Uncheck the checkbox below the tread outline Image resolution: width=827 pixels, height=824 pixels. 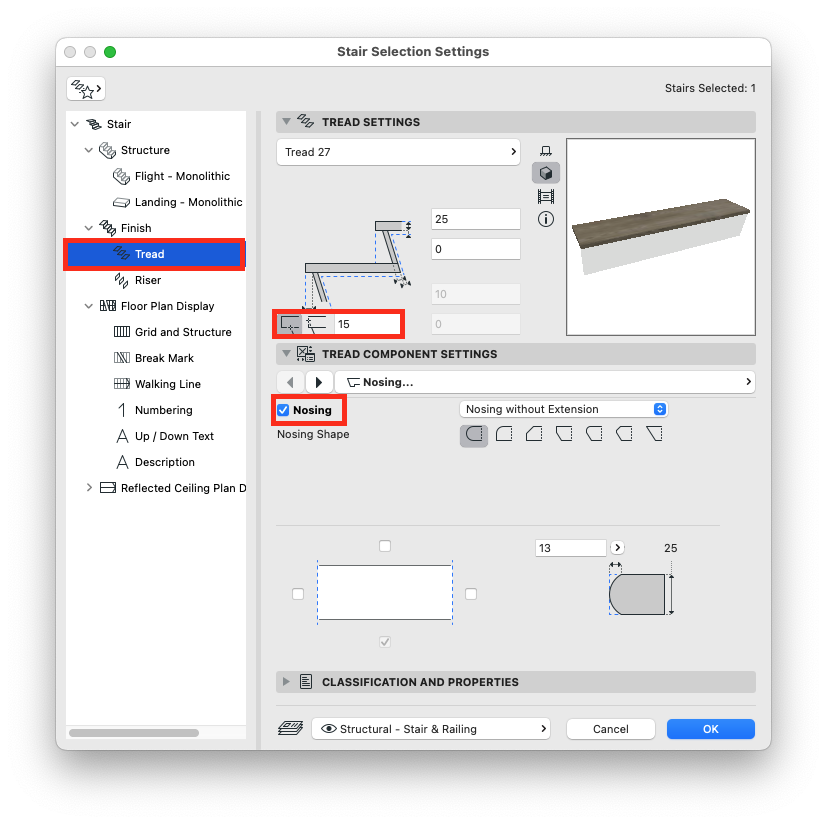click(384, 641)
